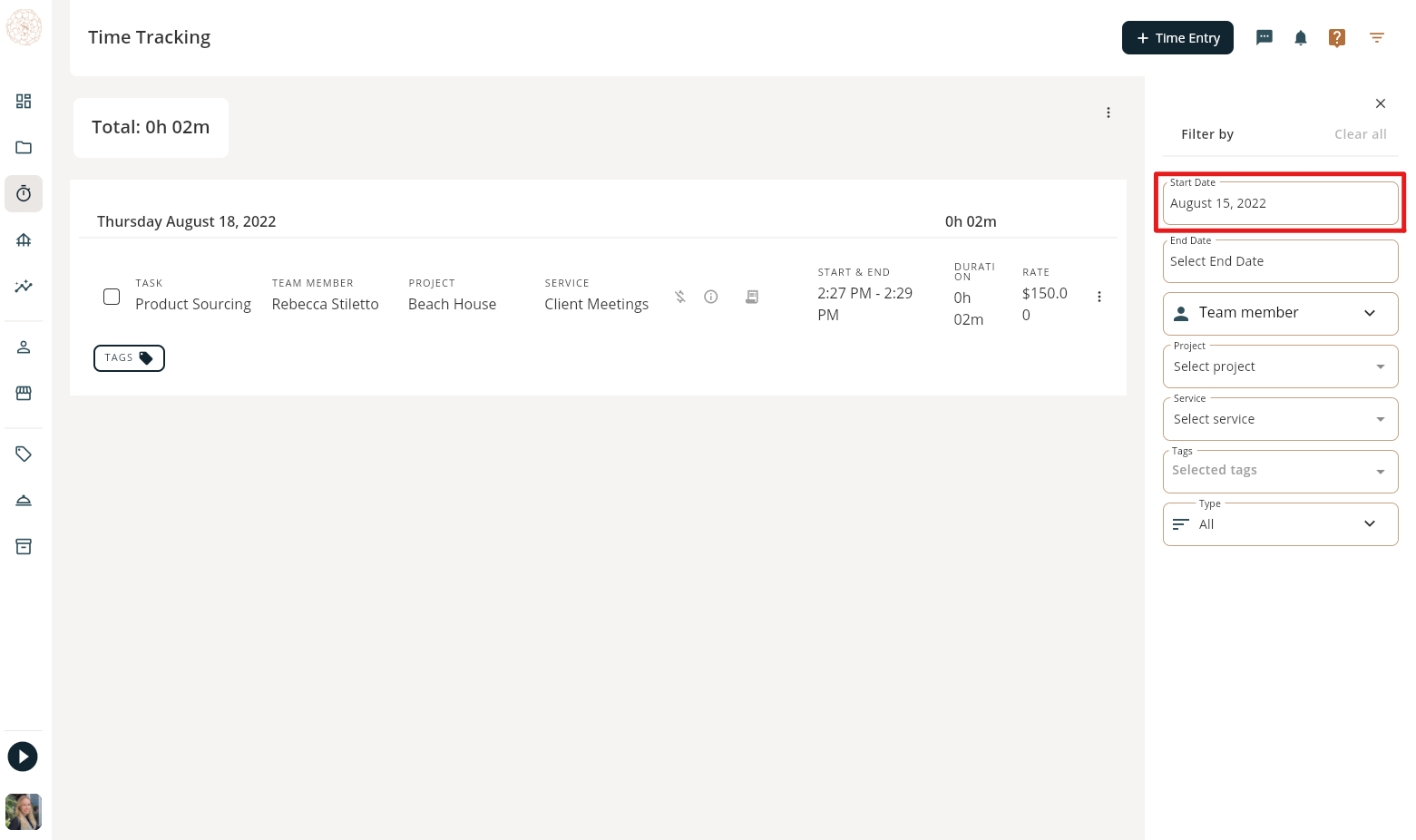Click the Rebecca Stiletto team member name
The image size is (1416, 840).
point(325,304)
